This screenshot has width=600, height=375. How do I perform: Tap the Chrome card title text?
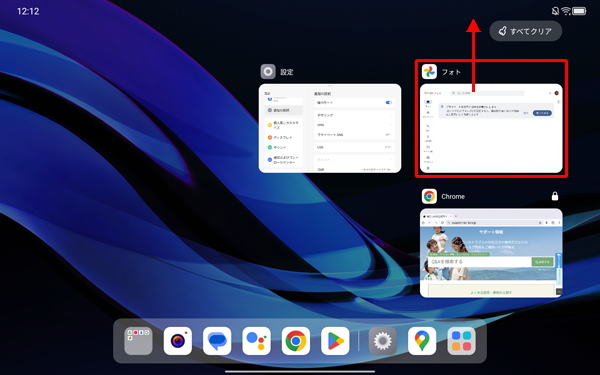click(453, 196)
